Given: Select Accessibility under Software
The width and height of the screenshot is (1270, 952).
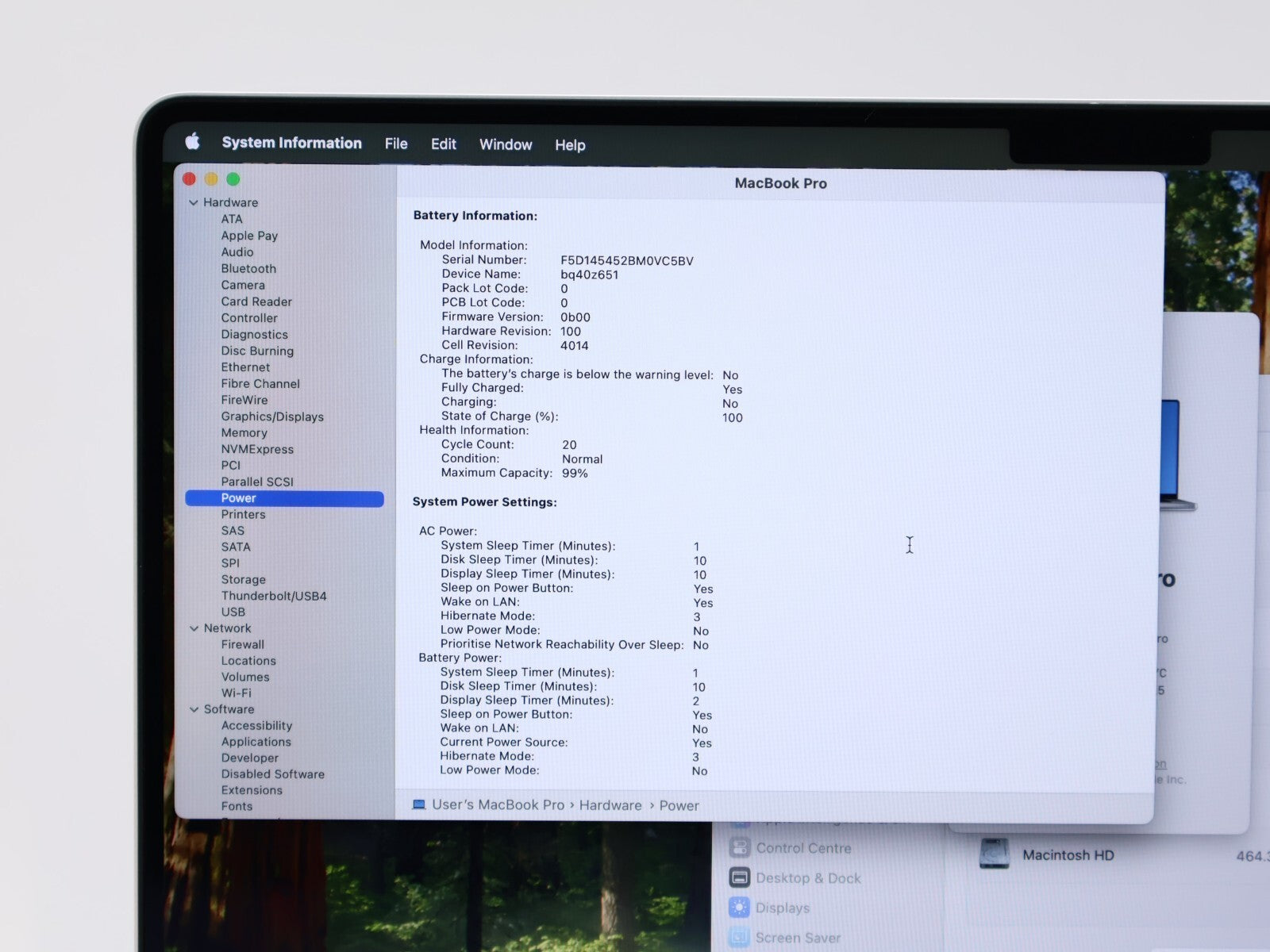Looking at the screenshot, I should pyautogui.click(x=256, y=726).
